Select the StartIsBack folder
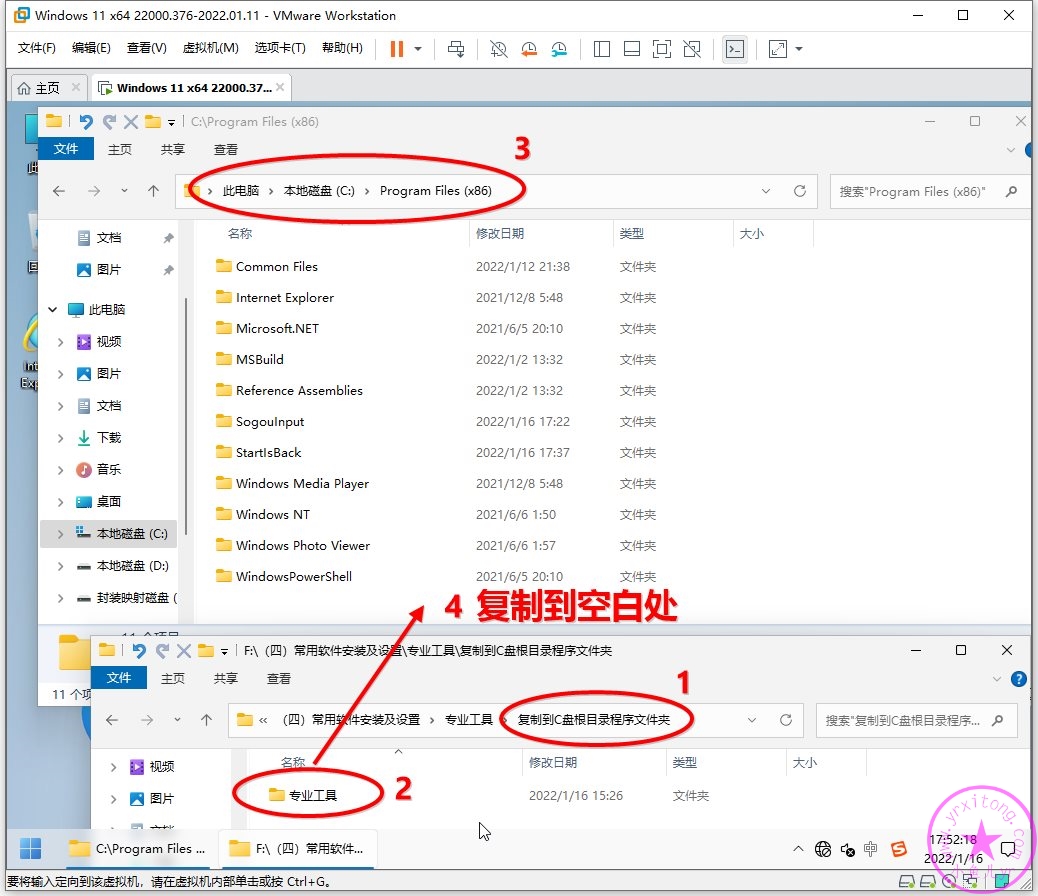The width and height of the screenshot is (1038, 896). [x=258, y=452]
